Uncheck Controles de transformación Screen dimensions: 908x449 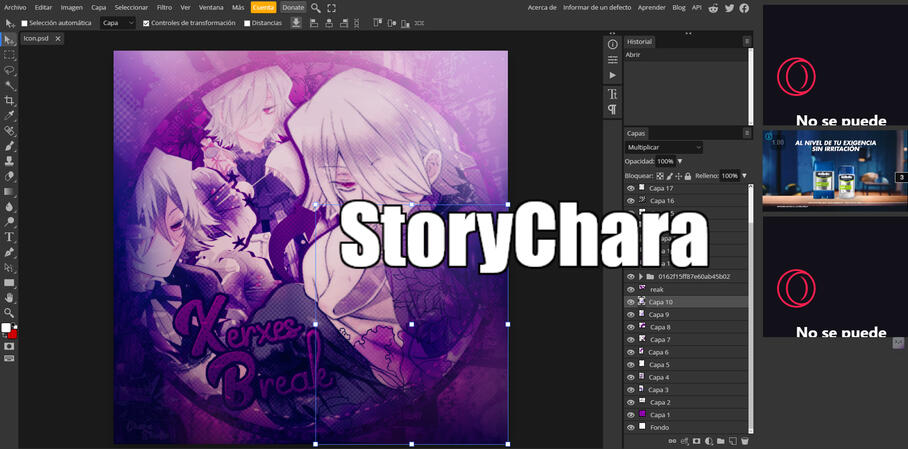pyautogui.click(x=146, y=23)
